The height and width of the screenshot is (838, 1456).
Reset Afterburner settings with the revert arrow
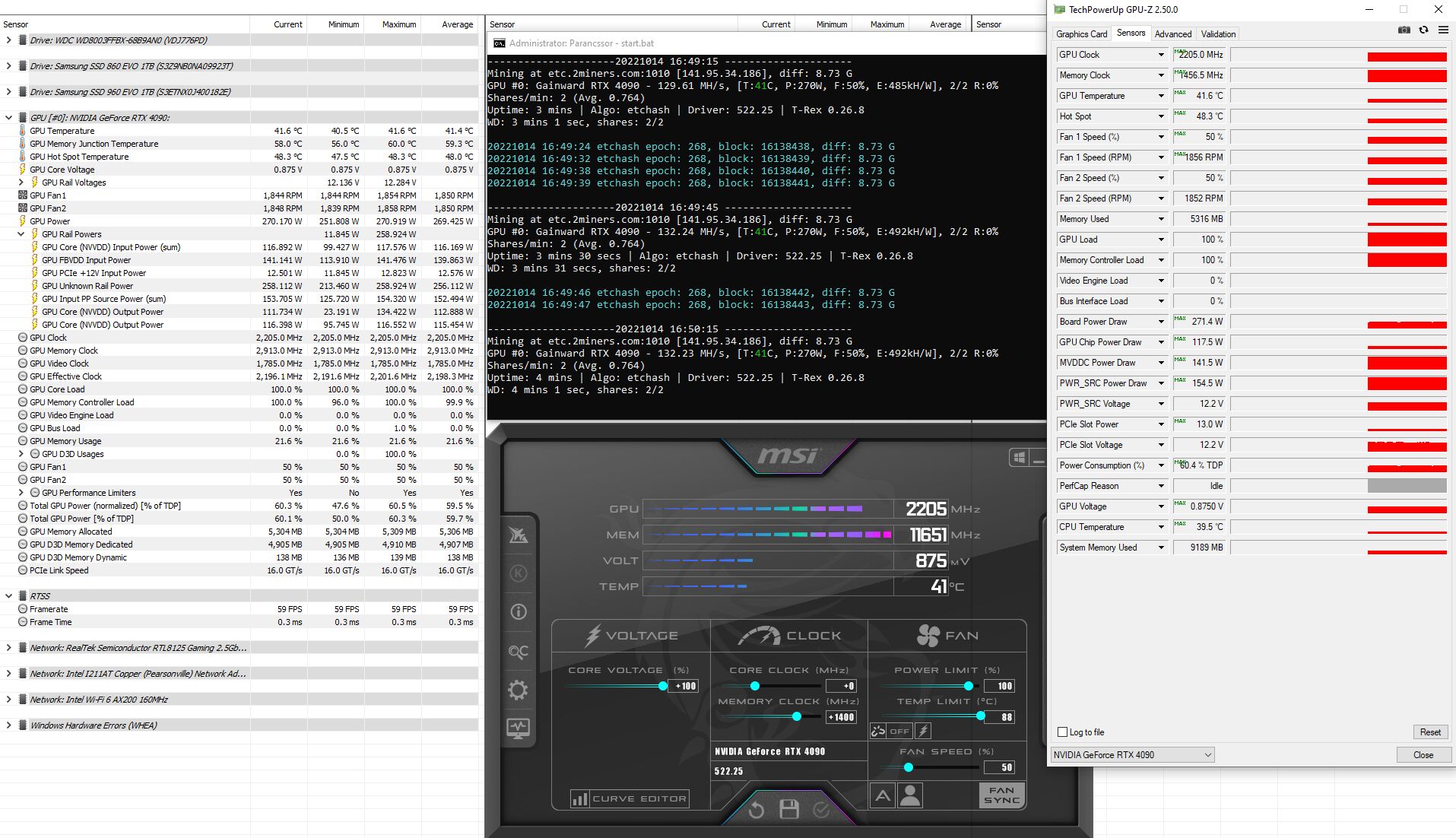(x=756, y=810)
